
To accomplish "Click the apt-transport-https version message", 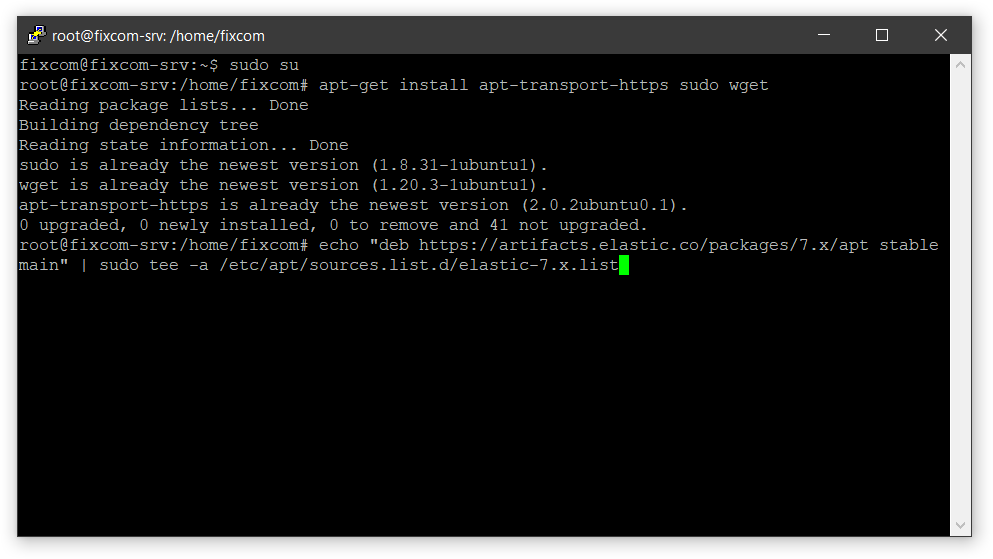I will tap(353, 205).
